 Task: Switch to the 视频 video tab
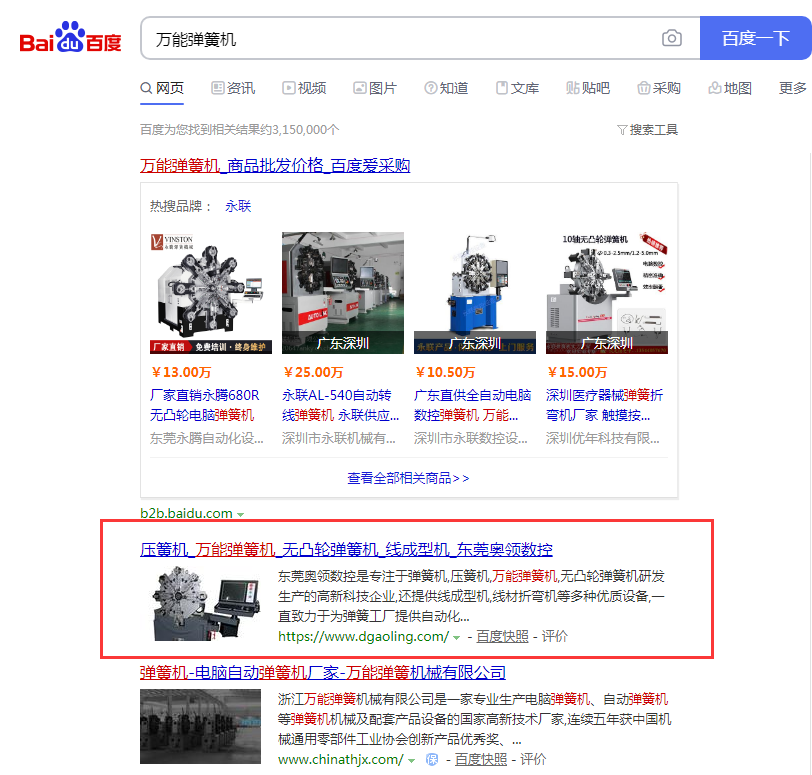(304, 88)
